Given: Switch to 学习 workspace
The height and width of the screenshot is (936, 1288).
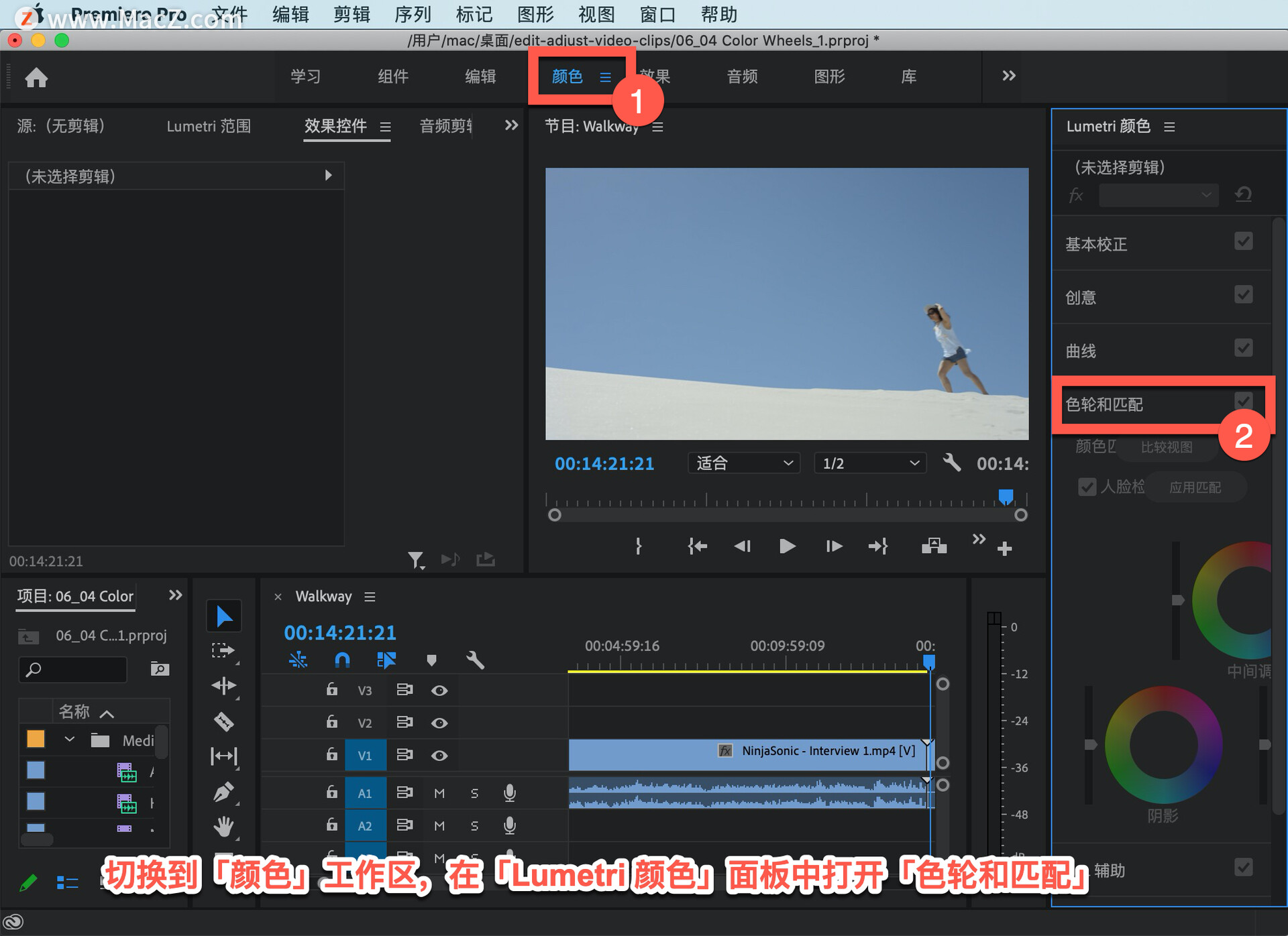Looking at the screenshot, I should [x=305, y=76].
